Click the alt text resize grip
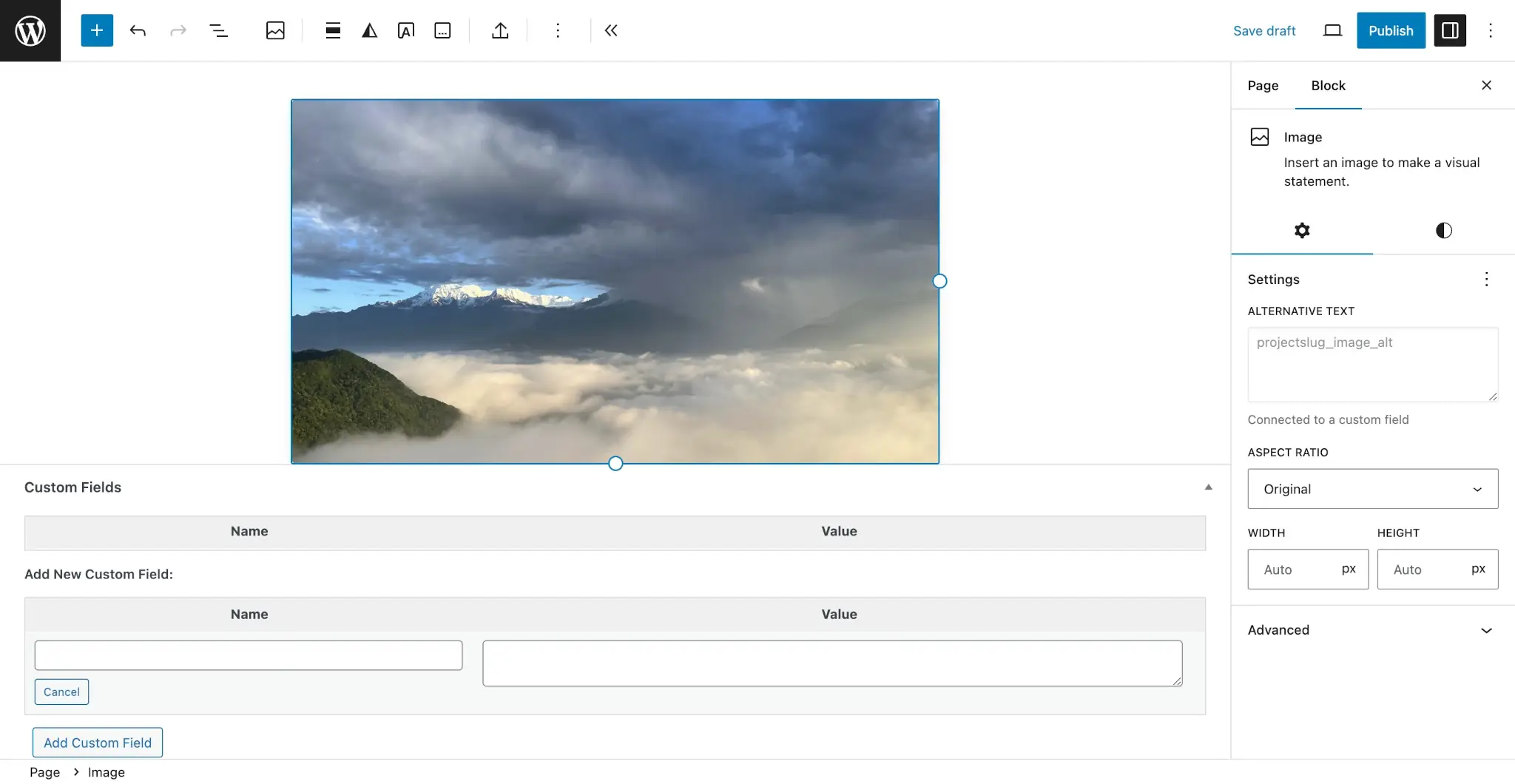Screen dimensions: 1515x784 pos(1492,396)
